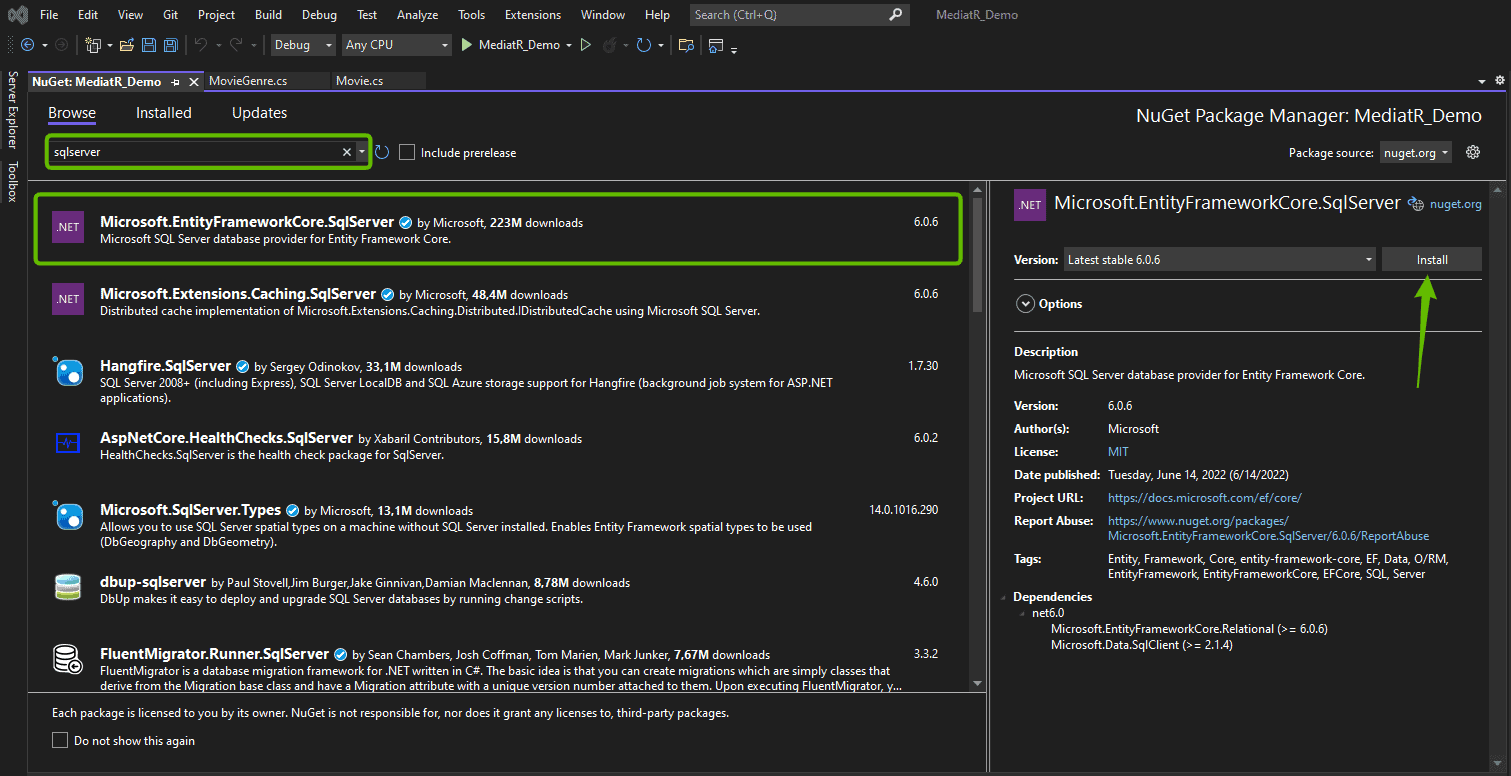Click the Undo toolbar icon

pyautogui.click(x=201, y=45)
